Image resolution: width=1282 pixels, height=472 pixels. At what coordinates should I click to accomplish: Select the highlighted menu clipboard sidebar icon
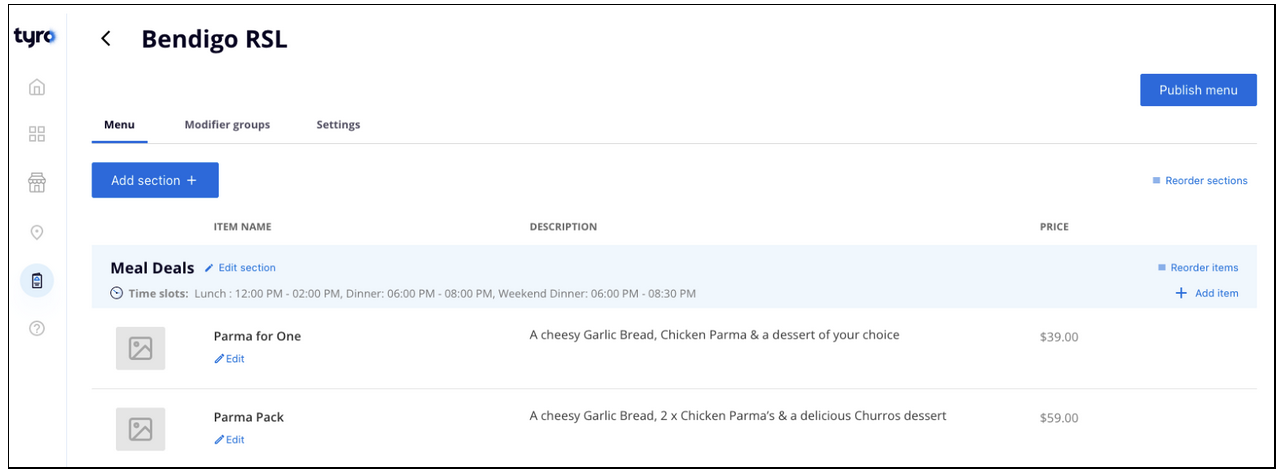click(x=37, y=281)
